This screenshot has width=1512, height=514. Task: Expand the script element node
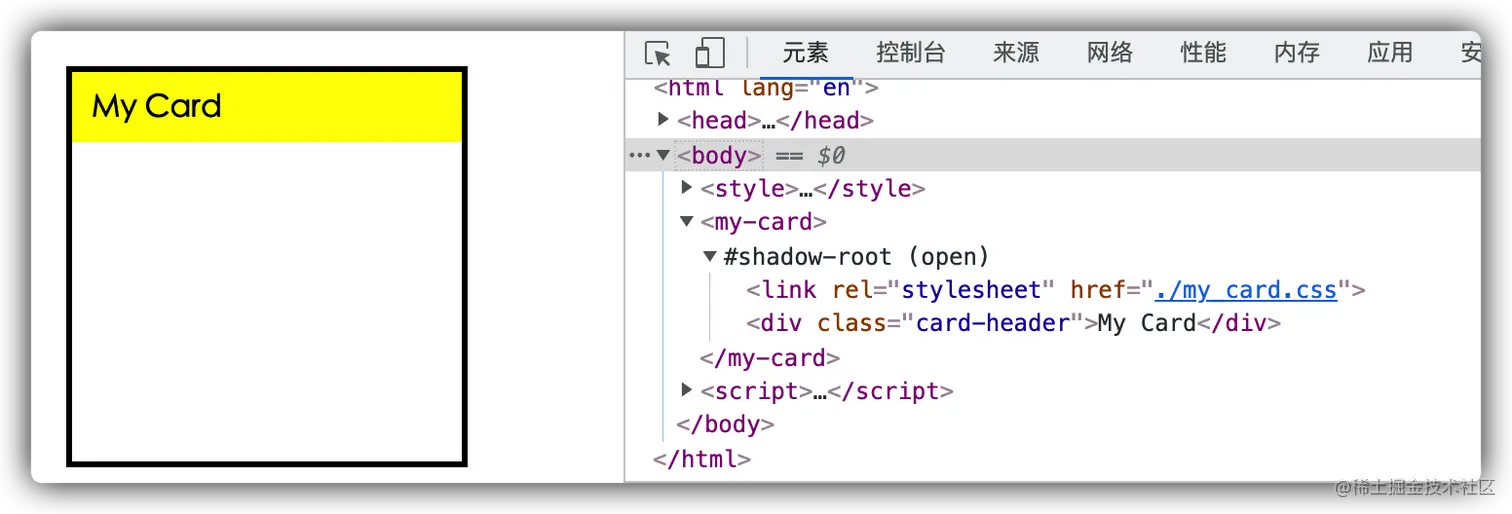click(687, 390)
